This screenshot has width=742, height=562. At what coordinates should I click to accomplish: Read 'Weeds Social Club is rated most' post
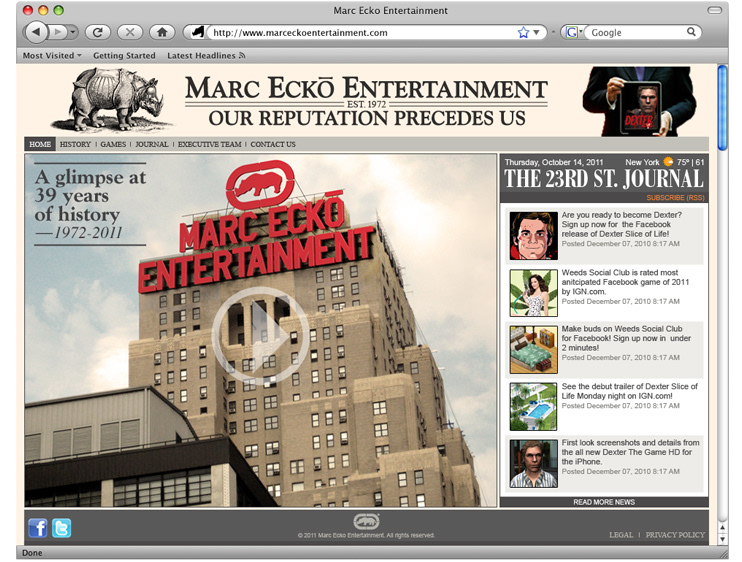tap(625, 282)
